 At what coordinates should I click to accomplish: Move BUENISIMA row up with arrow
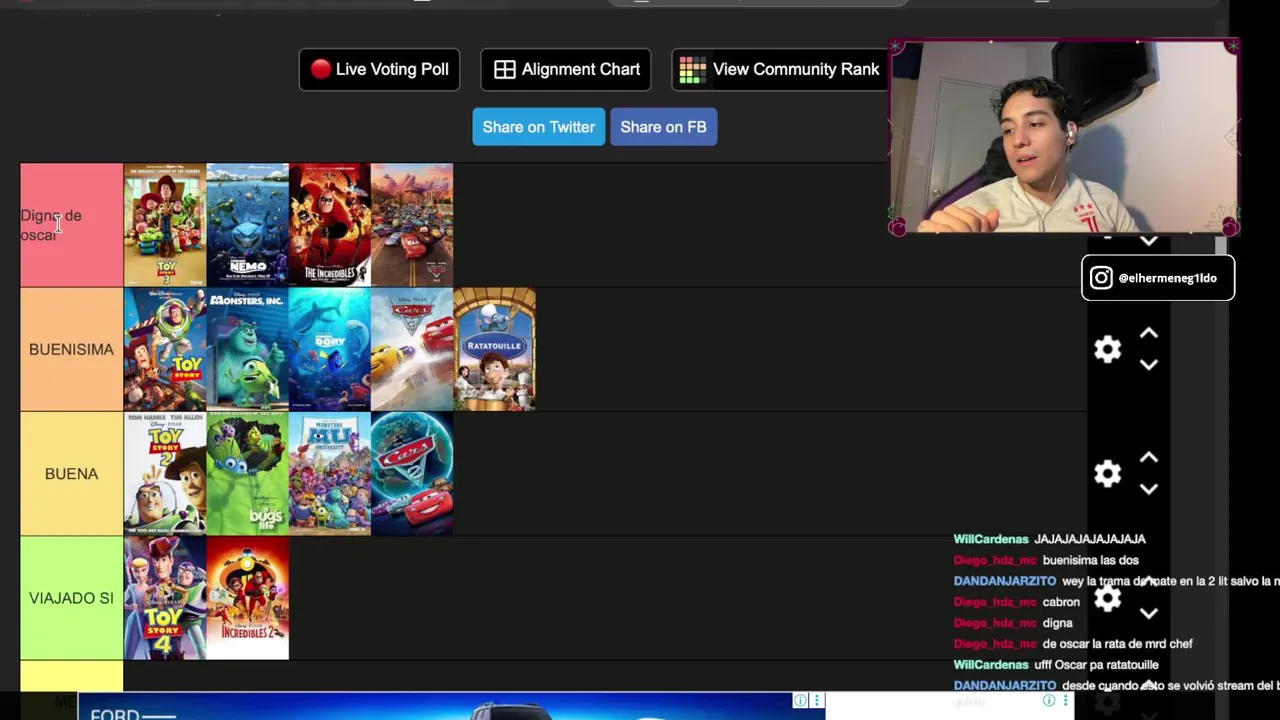pos(1149,333)
